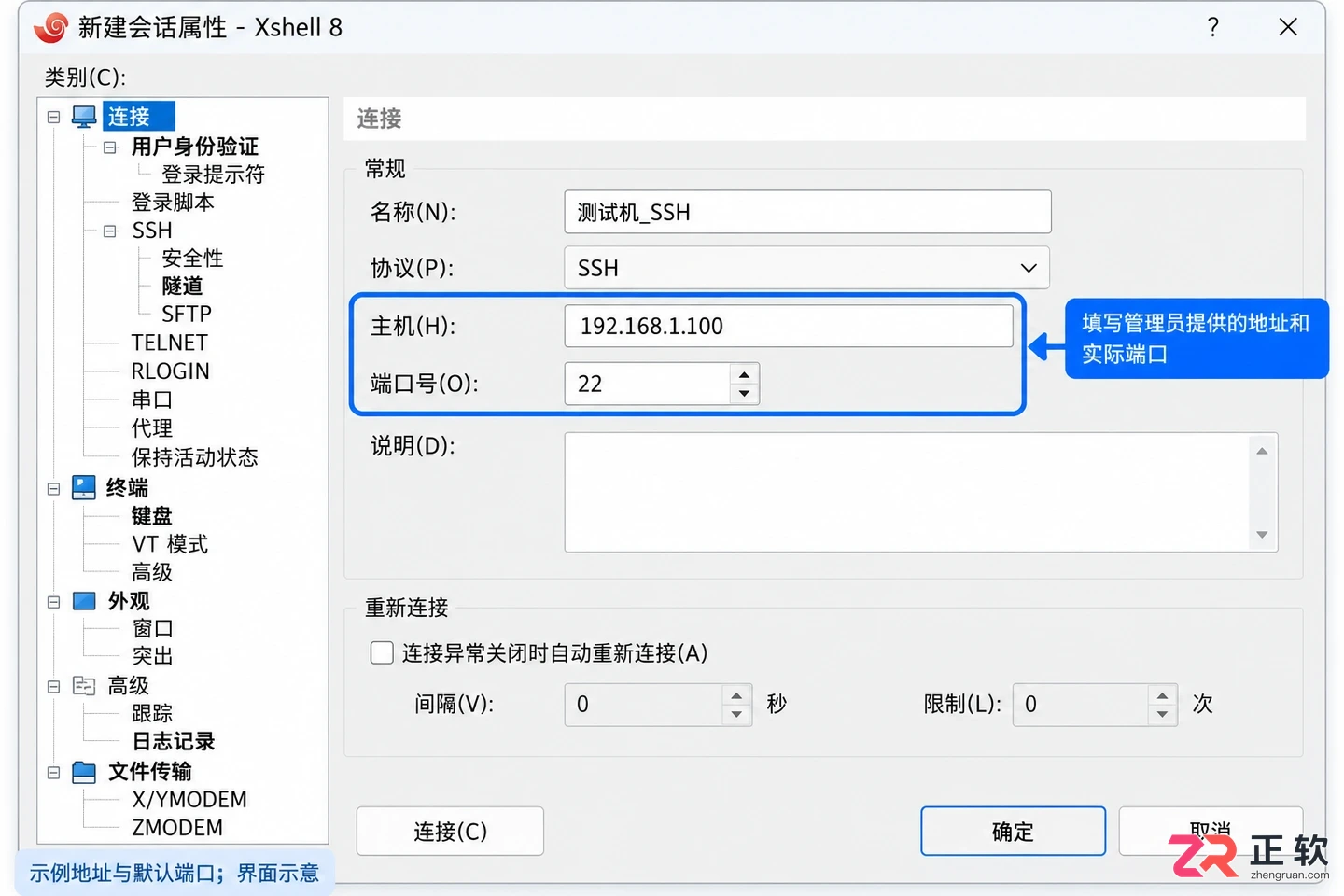Click the 端口号 port input field

coord(647,384)
